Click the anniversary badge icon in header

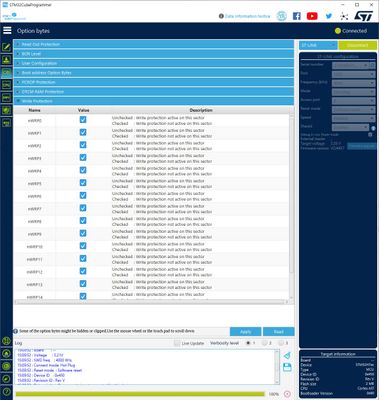pyautogui.click(x=281, y=16)
